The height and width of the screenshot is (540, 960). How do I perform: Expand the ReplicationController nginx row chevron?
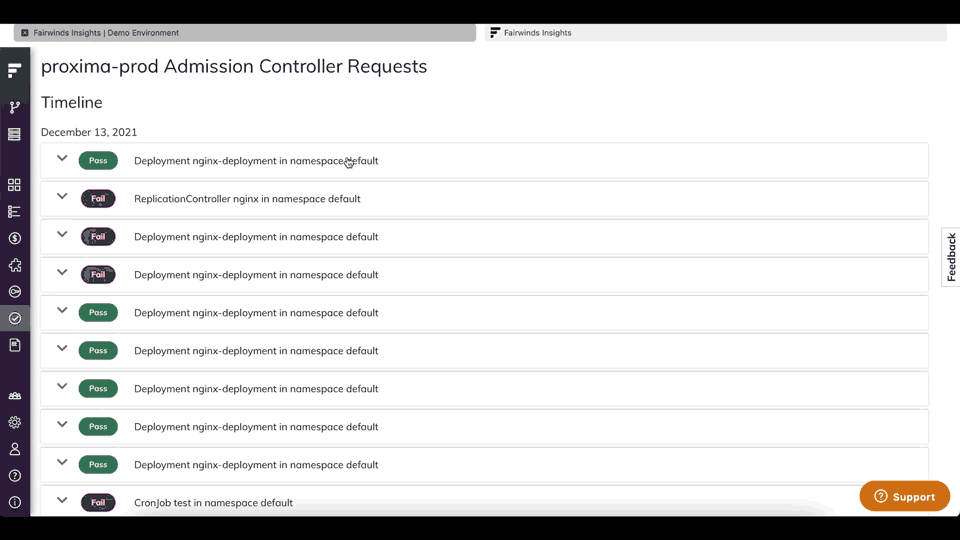62,197
